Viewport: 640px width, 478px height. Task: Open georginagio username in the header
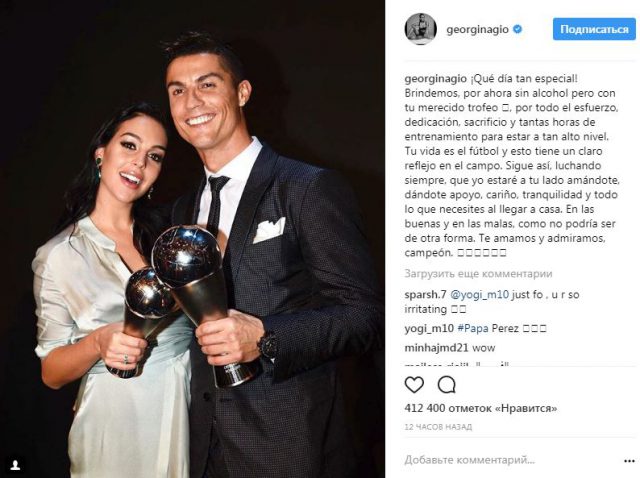[478, 29]
